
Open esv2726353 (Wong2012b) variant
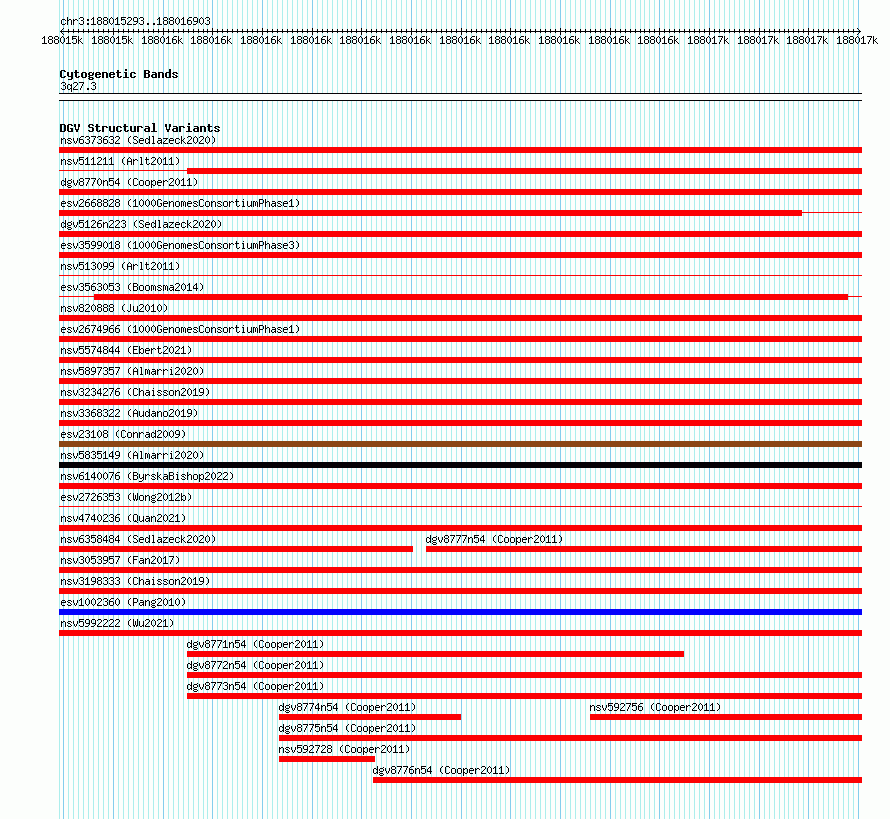126,497
